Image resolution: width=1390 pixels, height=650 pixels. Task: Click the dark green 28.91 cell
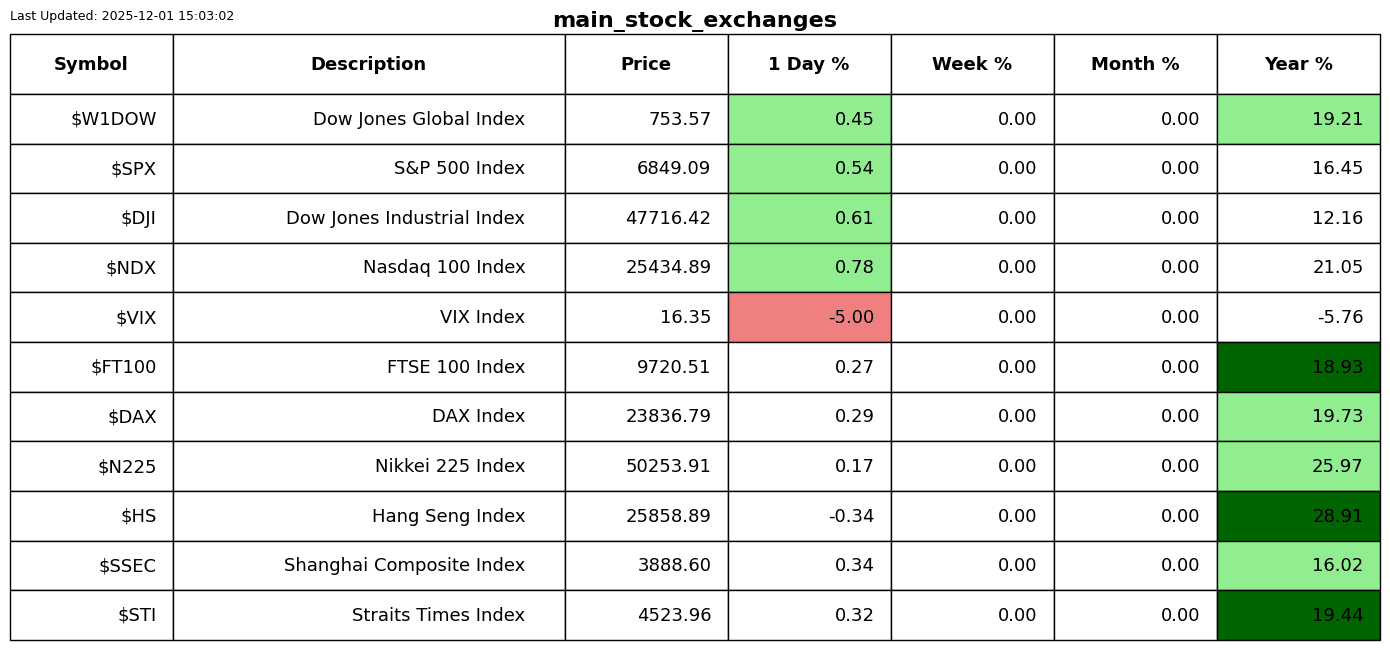tap(1298, 516)
